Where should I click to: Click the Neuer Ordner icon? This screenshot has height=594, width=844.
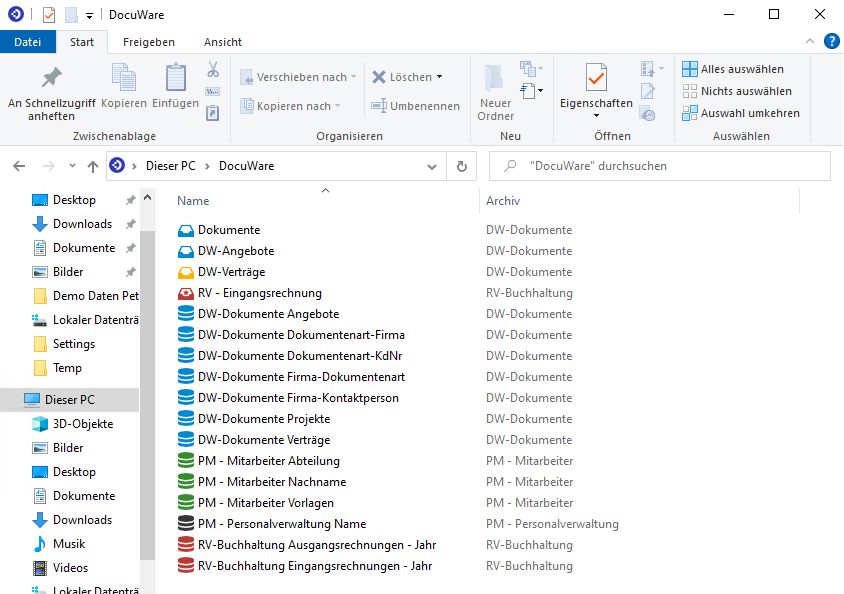(x=494, y=78)
